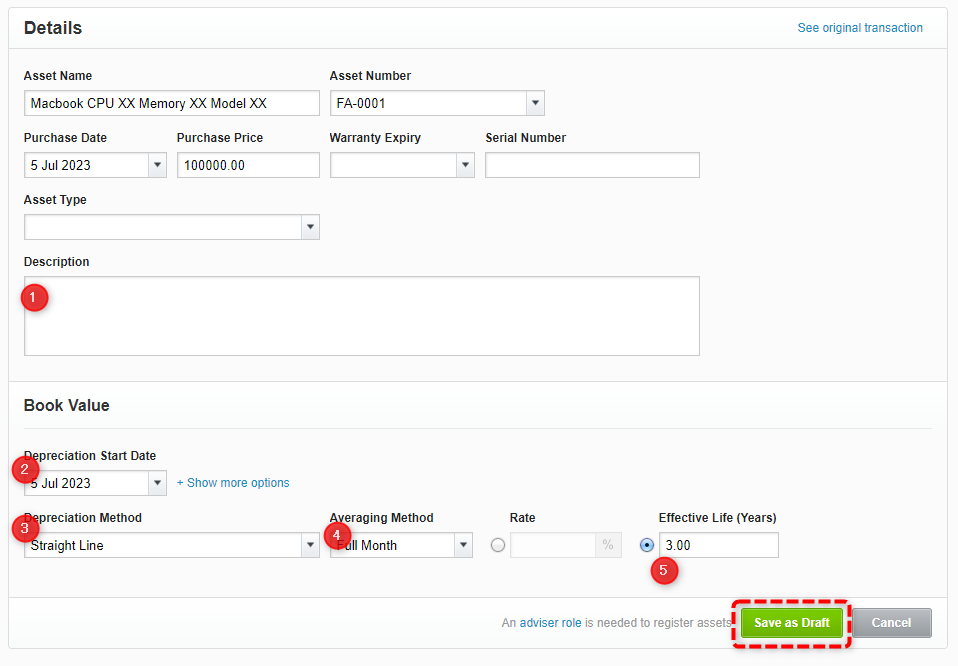Focus the Serial Number text field
The height and width of the screenshot is (666, 958).
tap(592, 165)
